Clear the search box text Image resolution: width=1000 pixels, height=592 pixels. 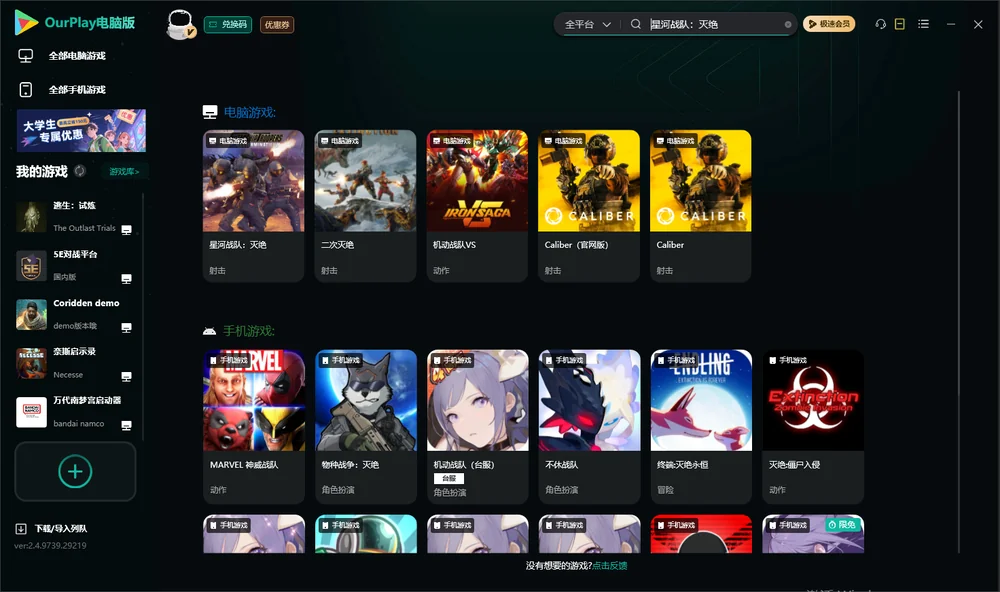[x=788, y=25]
